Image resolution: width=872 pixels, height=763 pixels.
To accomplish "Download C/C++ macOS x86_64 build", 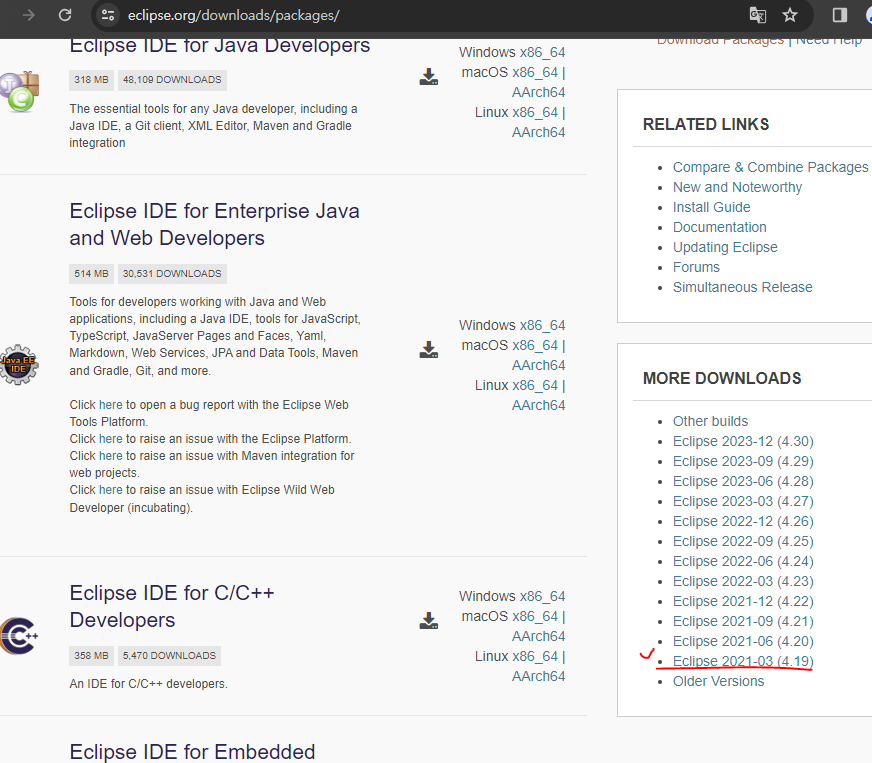I will pos(535,616).
